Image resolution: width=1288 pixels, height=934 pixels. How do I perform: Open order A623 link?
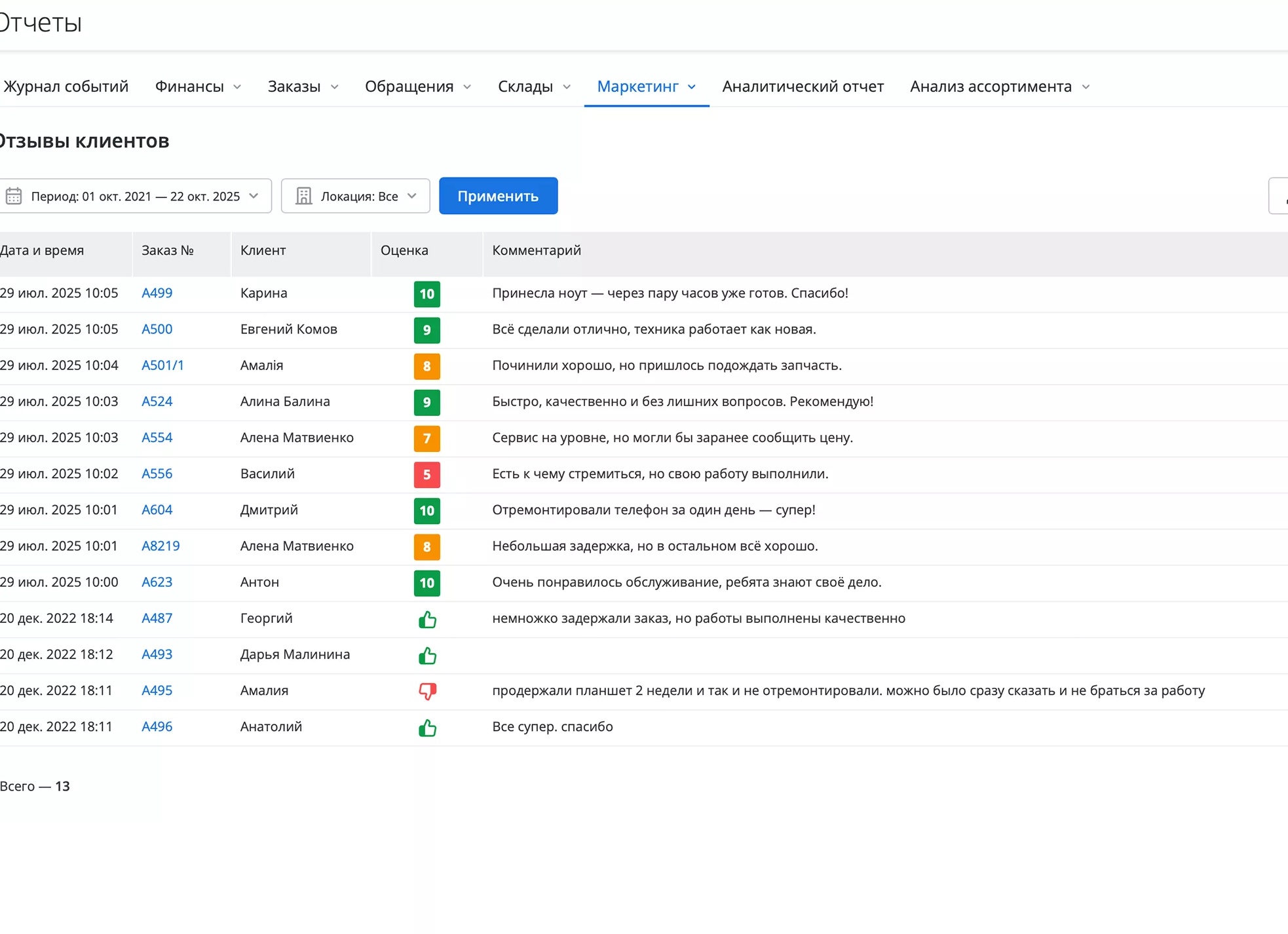click(x=157, y=582)
